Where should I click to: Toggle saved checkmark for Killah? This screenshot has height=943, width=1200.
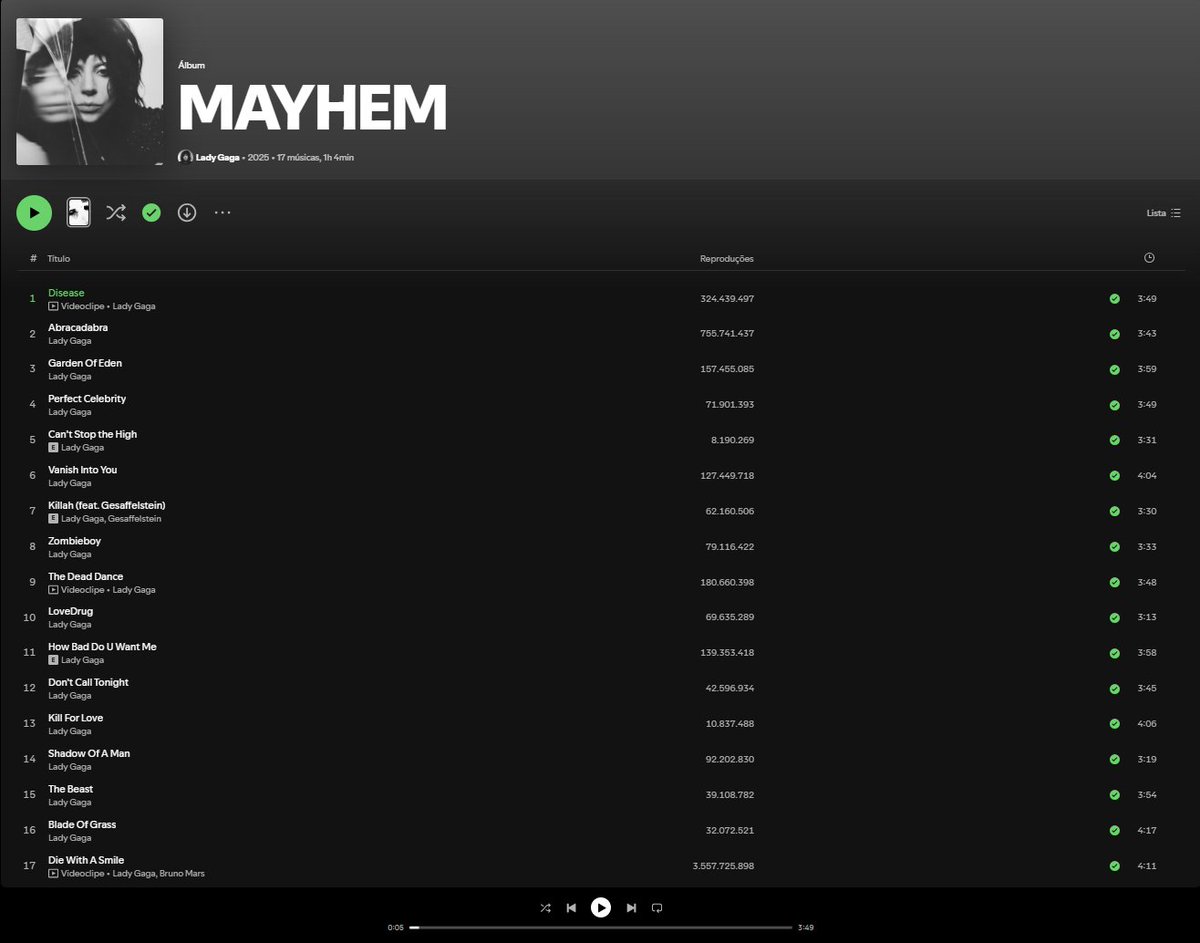tap(1114, 511)
